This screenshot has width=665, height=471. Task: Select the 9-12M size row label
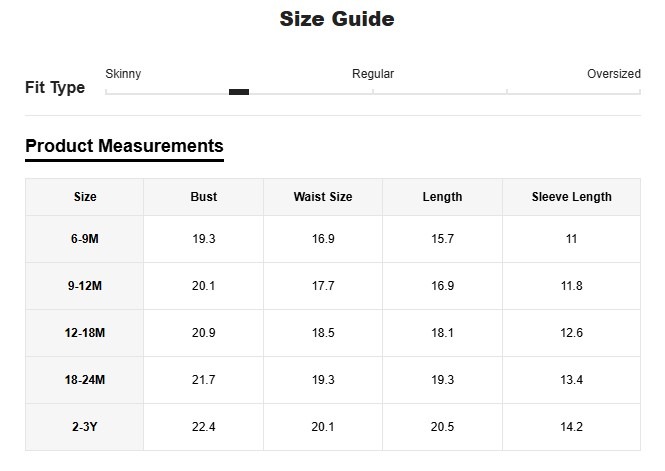[x=85, y=286]
